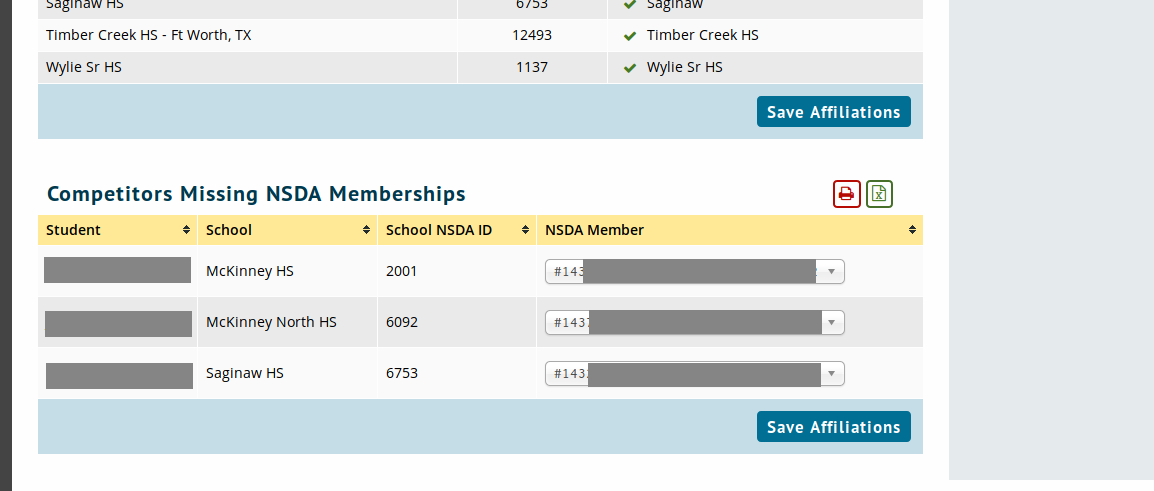Click the McKinney HS school cell
This screenshot has height=491, width=1154.
coord(249,271)
